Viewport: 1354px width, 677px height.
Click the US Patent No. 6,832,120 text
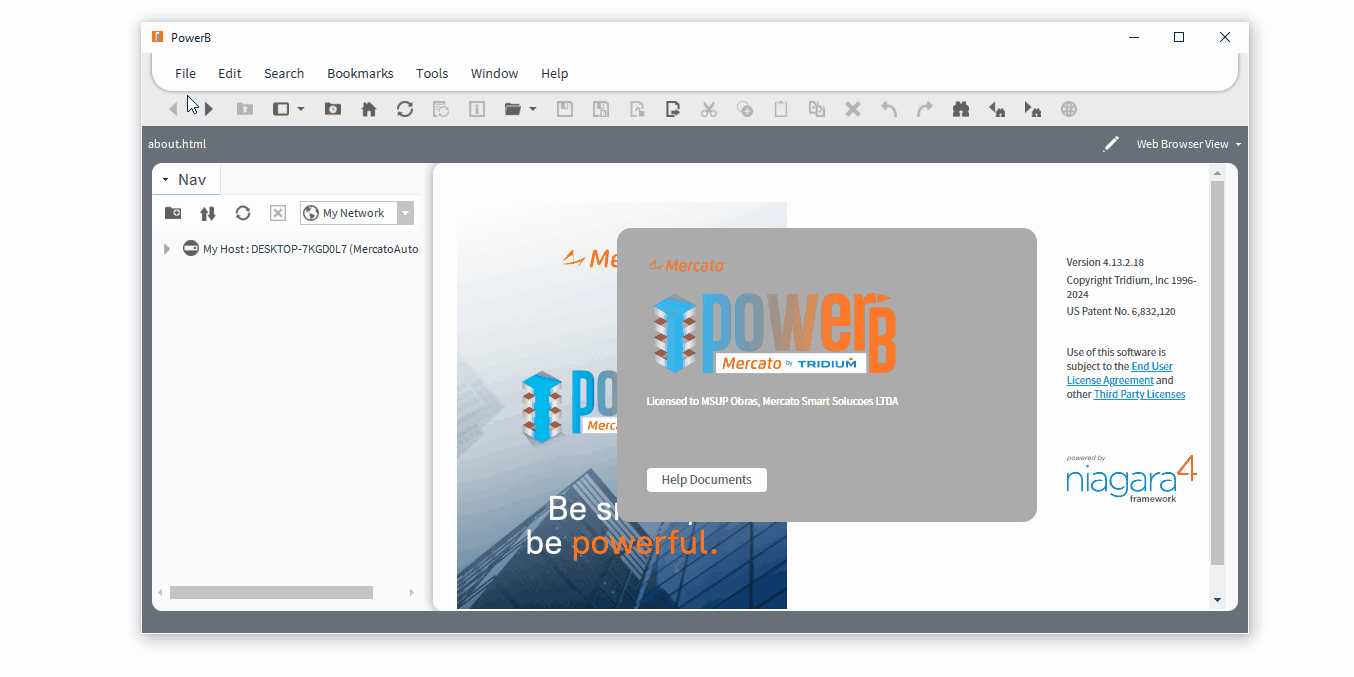[1121, 311]
